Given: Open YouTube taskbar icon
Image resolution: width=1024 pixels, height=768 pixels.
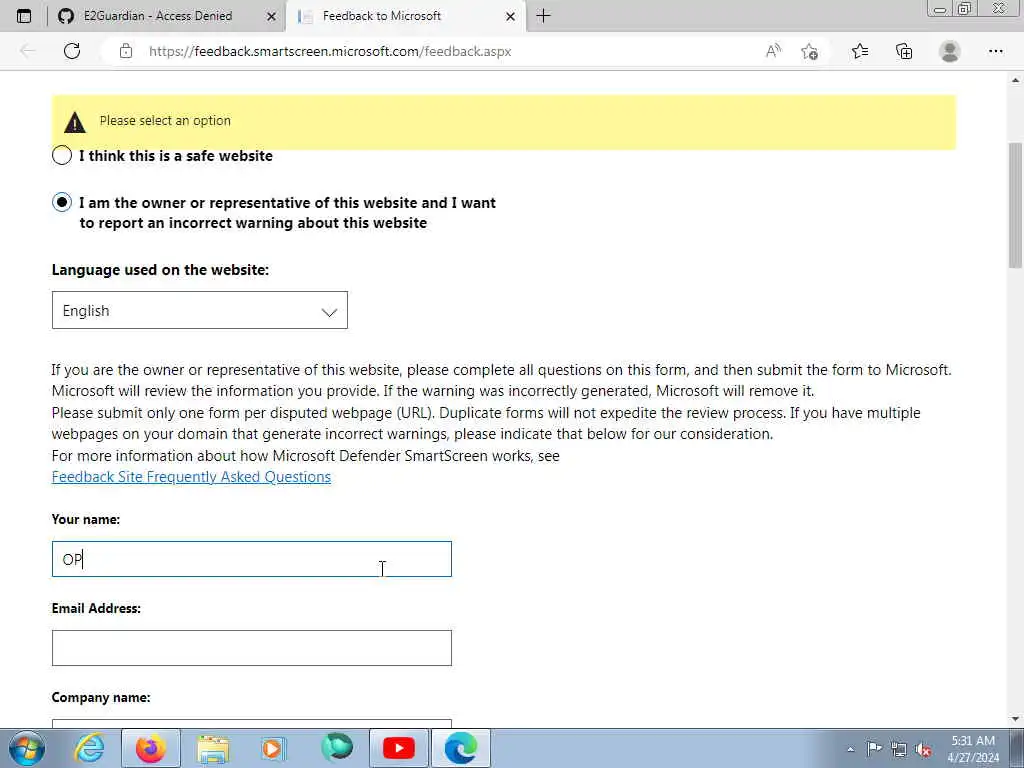Looking at the screenshot, I should [x=399, y=748].
